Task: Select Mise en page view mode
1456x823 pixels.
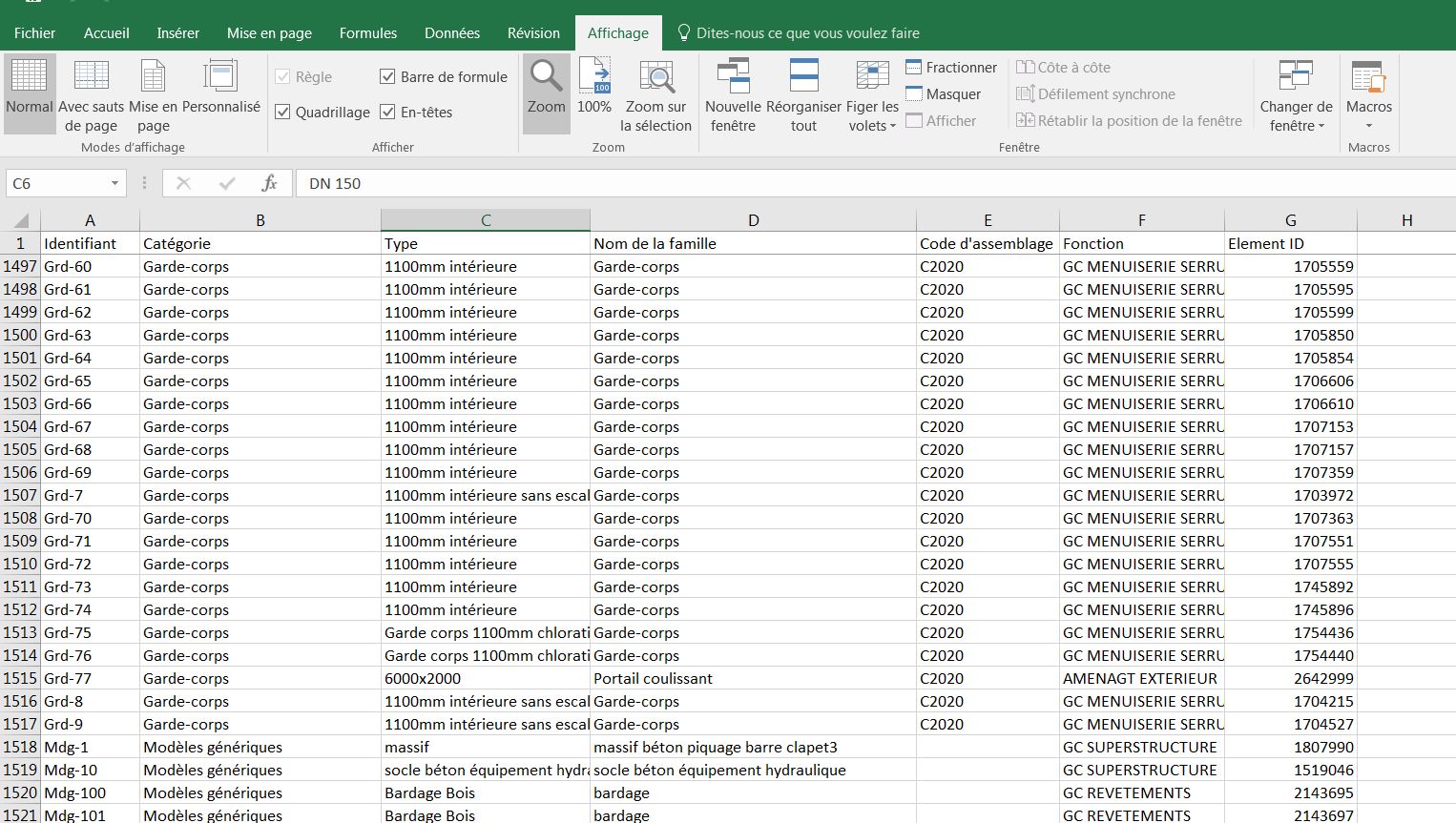Action: coord(153,76)
